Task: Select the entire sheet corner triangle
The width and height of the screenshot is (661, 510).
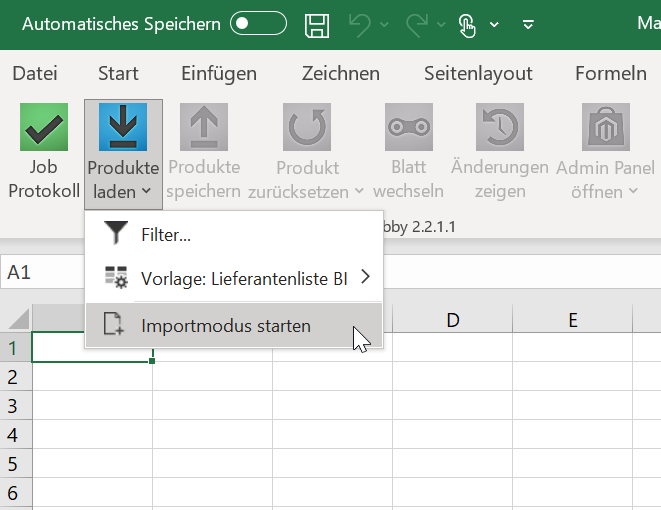Action: [x=19, y=319]
